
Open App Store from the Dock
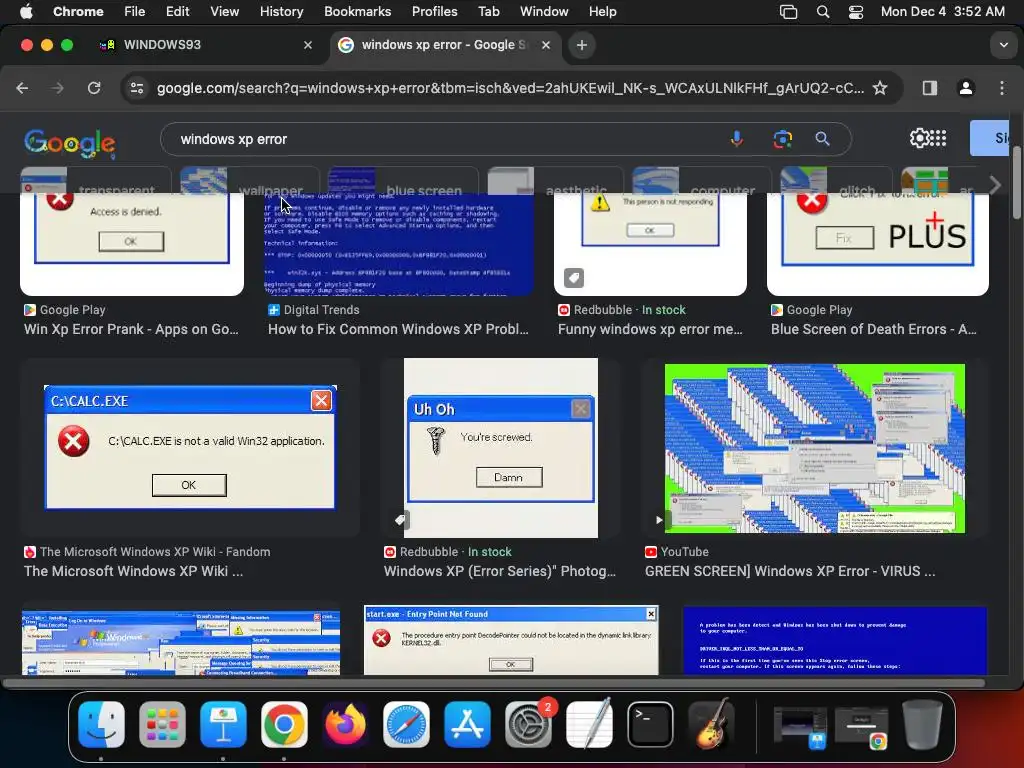tap(467, 724)
